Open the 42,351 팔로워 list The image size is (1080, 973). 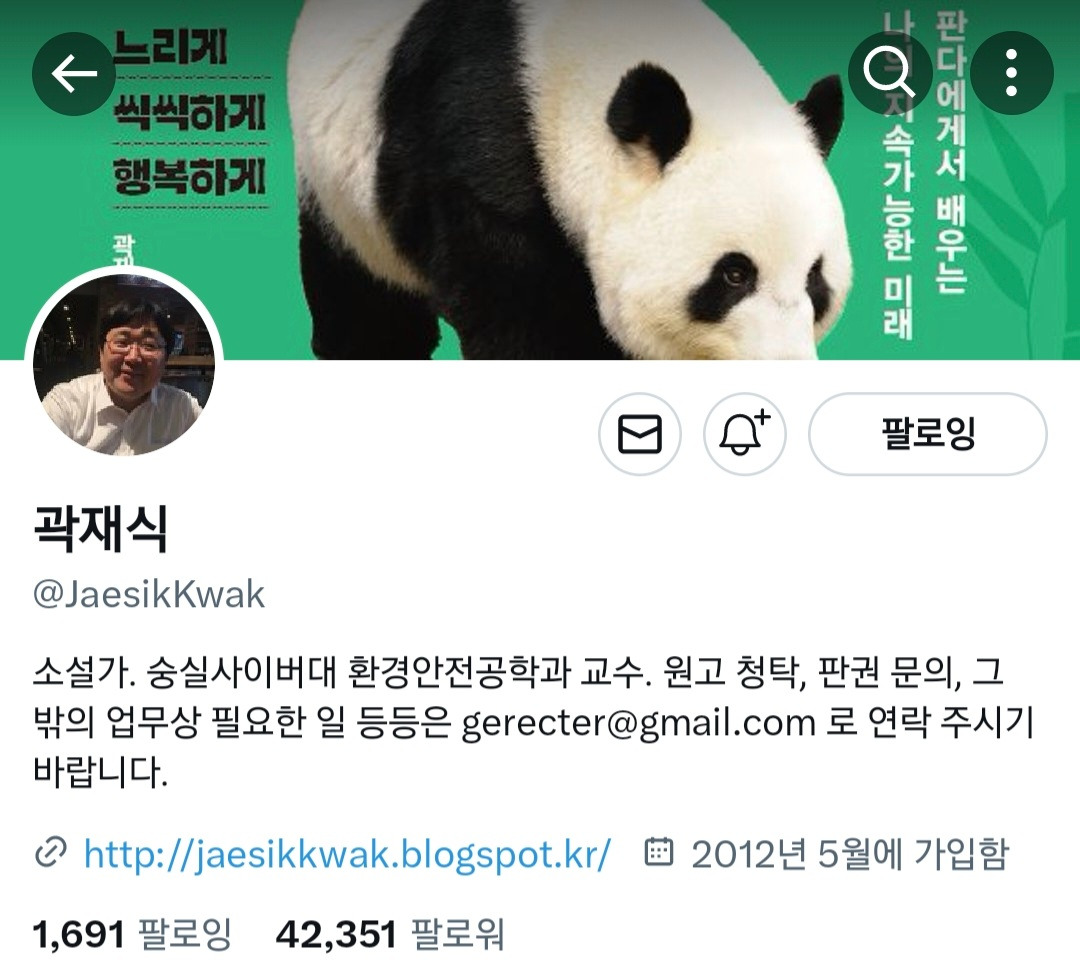(390, 934)
